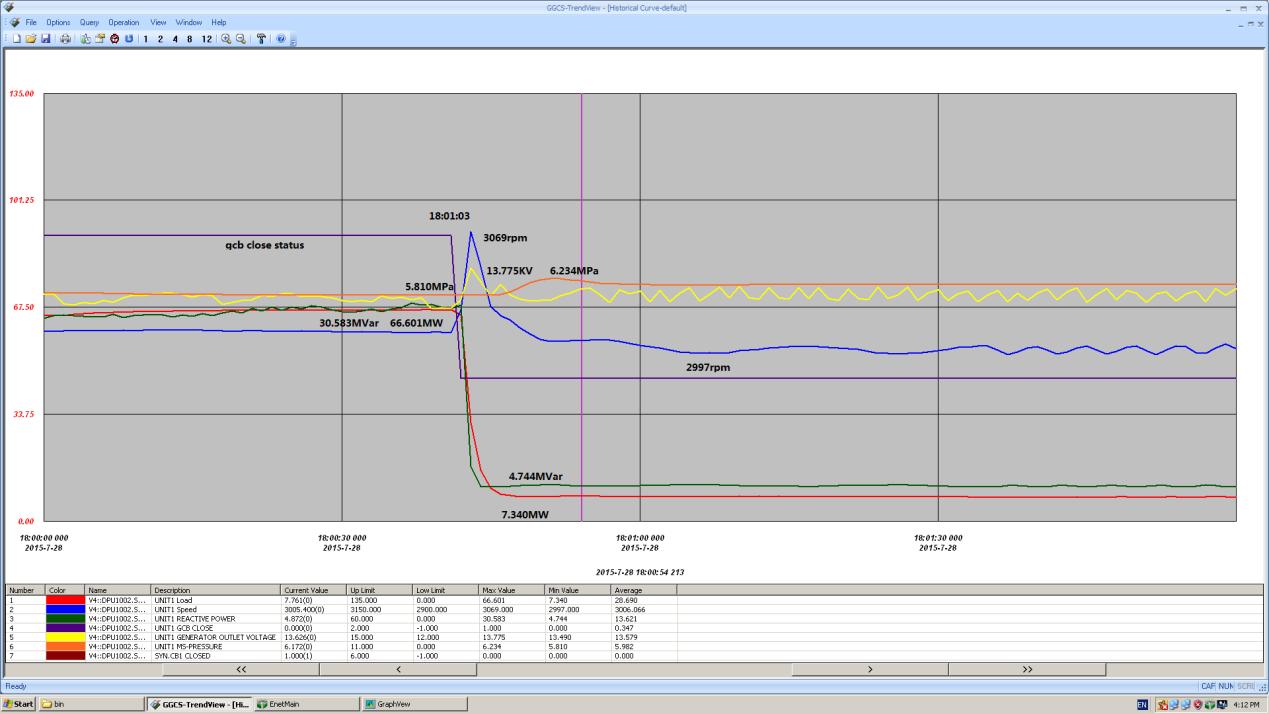Click the Average column header
1269x714 pixels.
coord(644,591)
